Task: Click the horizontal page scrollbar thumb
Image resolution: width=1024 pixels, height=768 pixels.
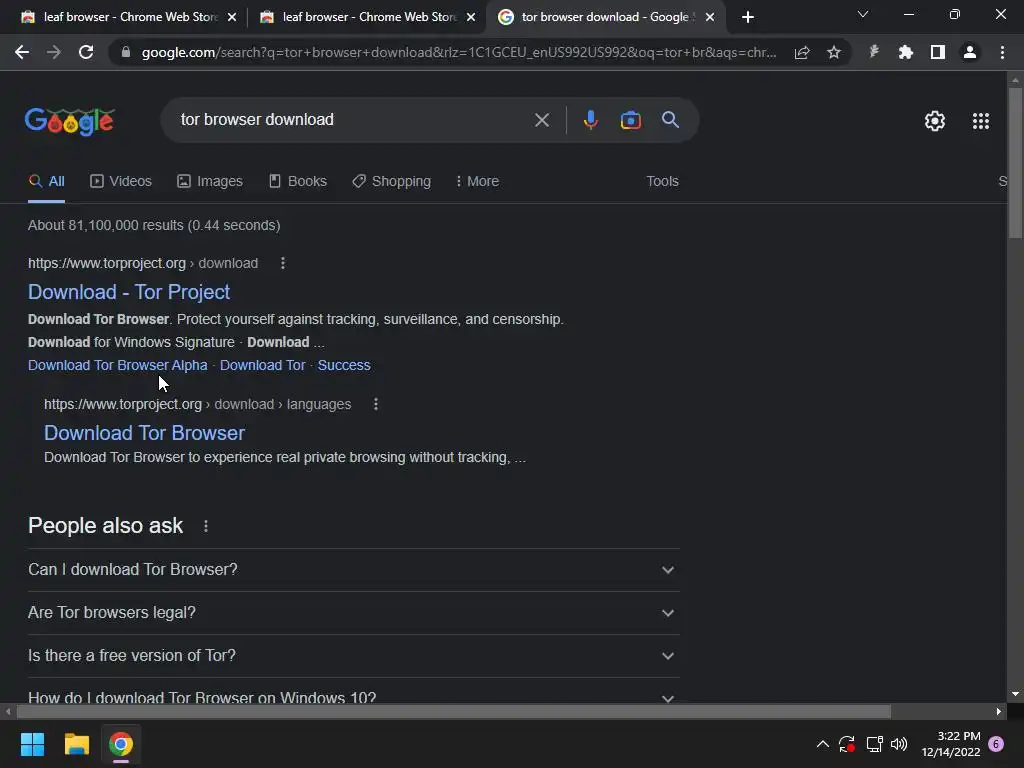Action: tap(454, 712)
